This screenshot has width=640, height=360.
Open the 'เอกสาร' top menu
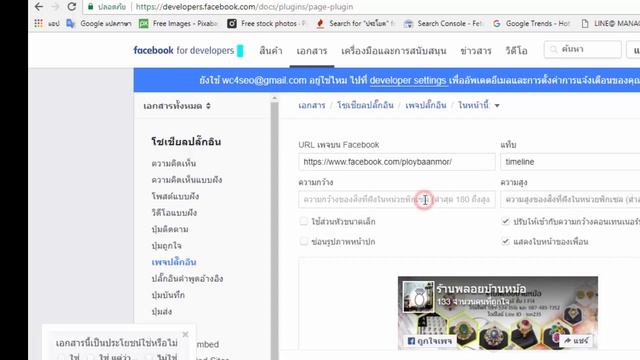click(312, 51)
